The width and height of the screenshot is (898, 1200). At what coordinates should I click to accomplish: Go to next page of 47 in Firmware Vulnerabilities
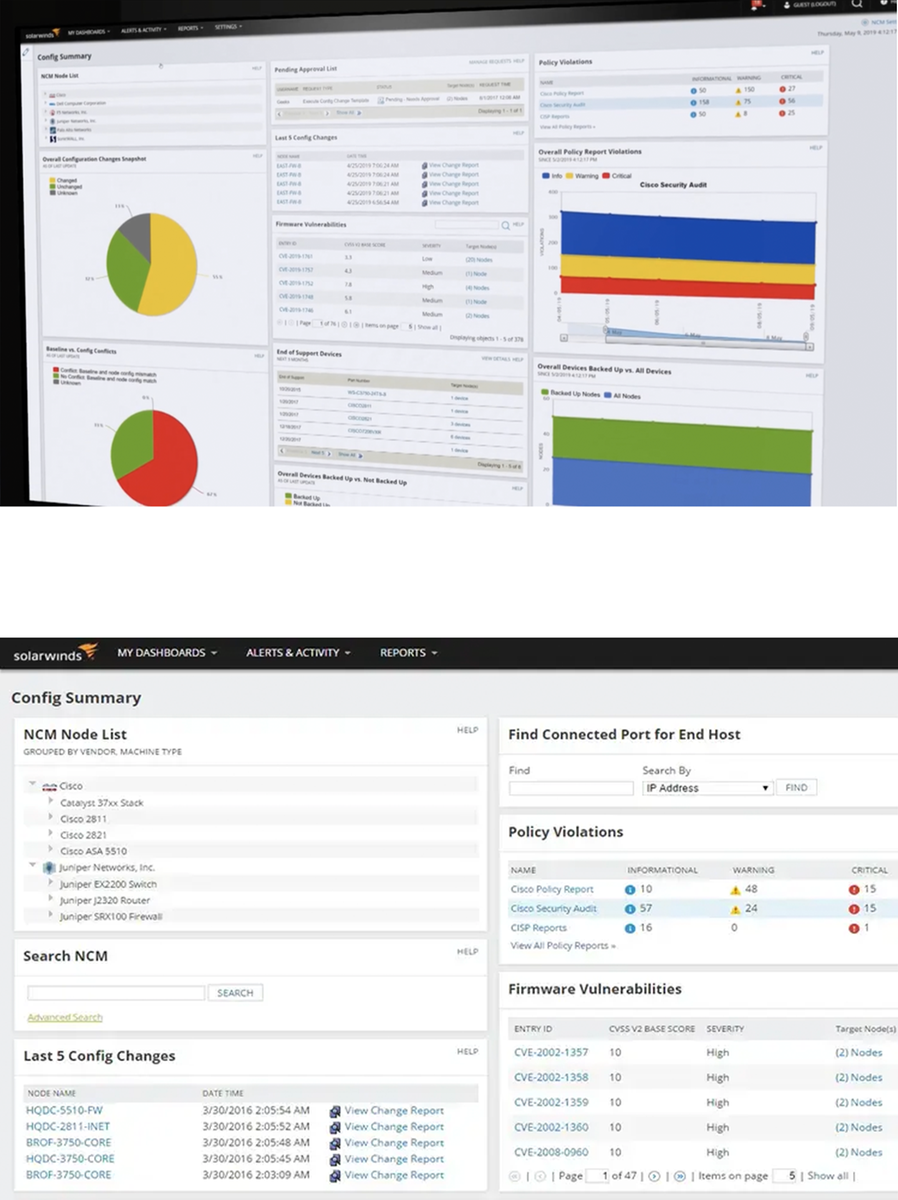coord(655,1176)
